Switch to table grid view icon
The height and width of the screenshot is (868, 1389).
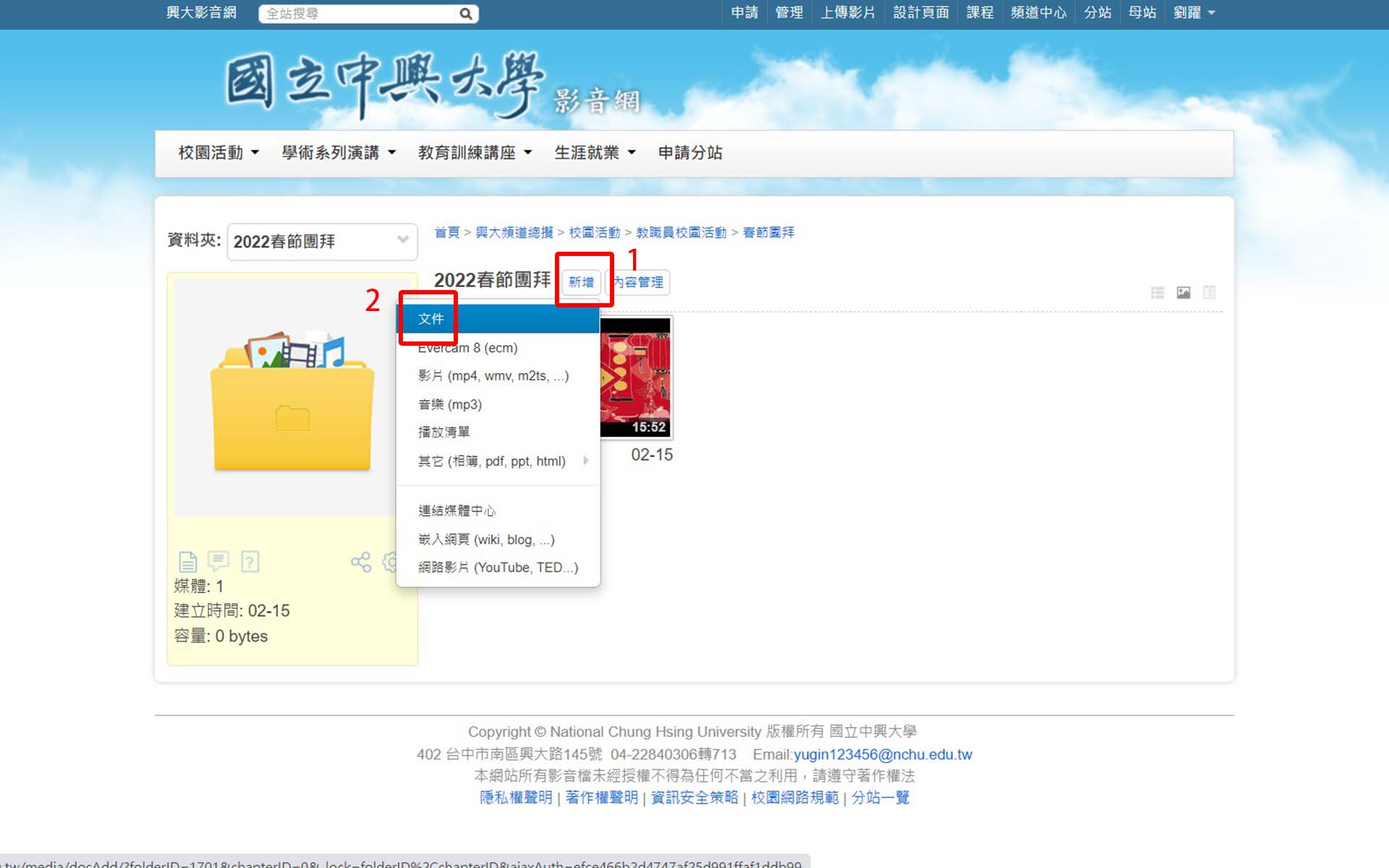pos(1209,292)
